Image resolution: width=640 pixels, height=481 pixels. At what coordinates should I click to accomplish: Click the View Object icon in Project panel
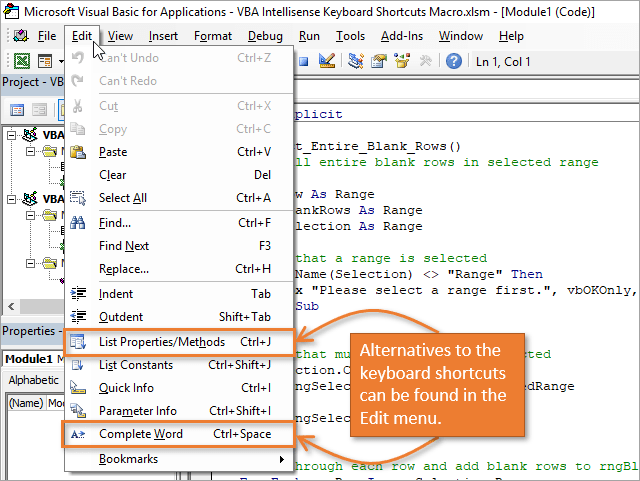tap(39, 109)
